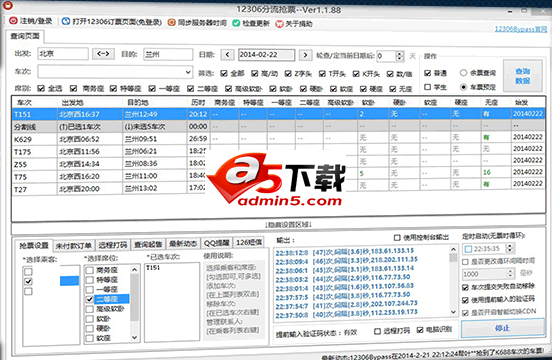Select the T151 train row
Viewport: 552px width, 360px height.
(x=278, y=114)
